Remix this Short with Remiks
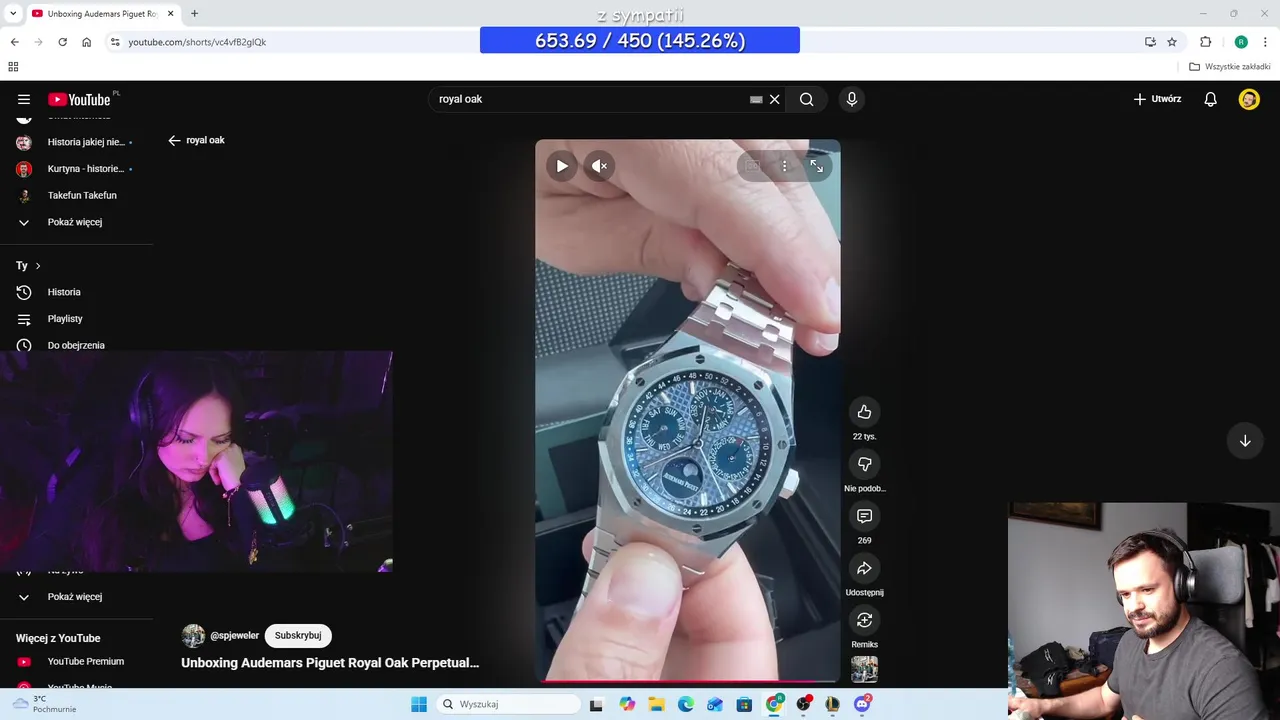 [864, 620]
